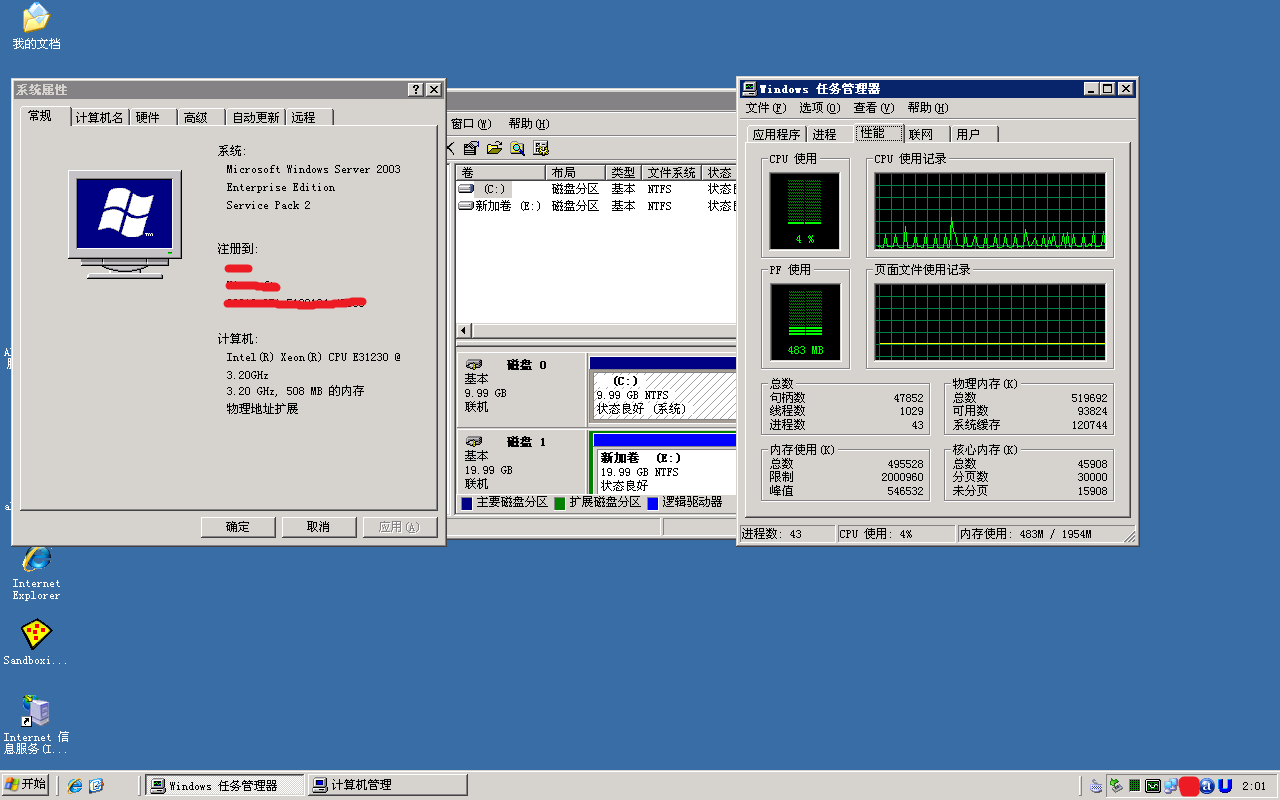Select the C: drive icon in volume list
Image resolution: width=1280 pixels, height=800 pixels.
click(466, 189)
